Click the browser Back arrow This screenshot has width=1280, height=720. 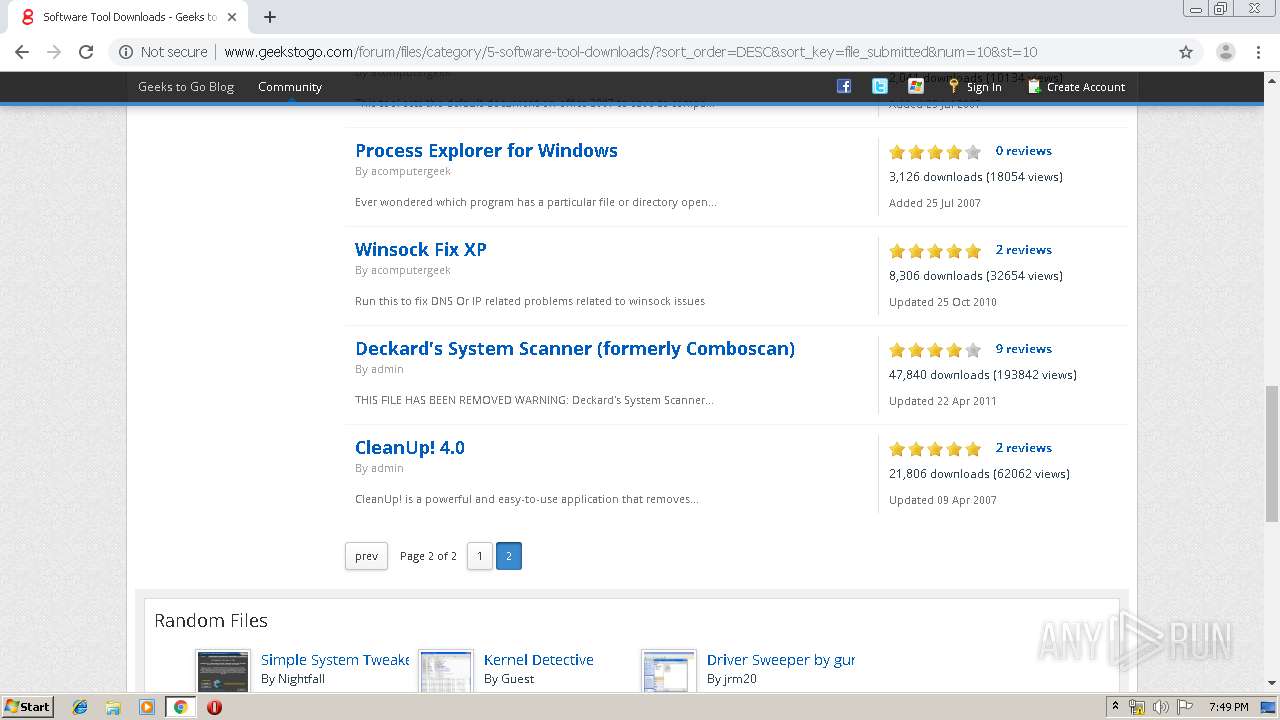point(22,52)
